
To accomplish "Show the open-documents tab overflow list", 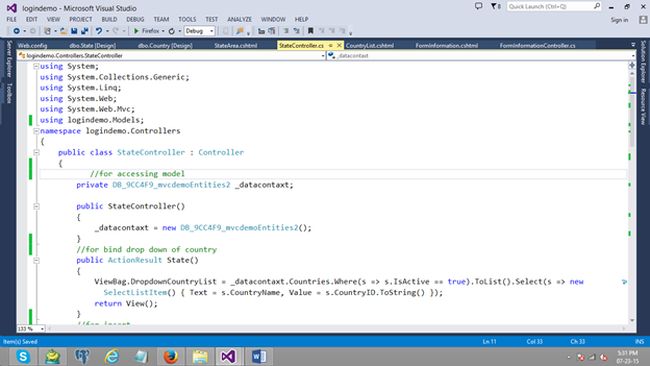I will click(x=633, y=45).
